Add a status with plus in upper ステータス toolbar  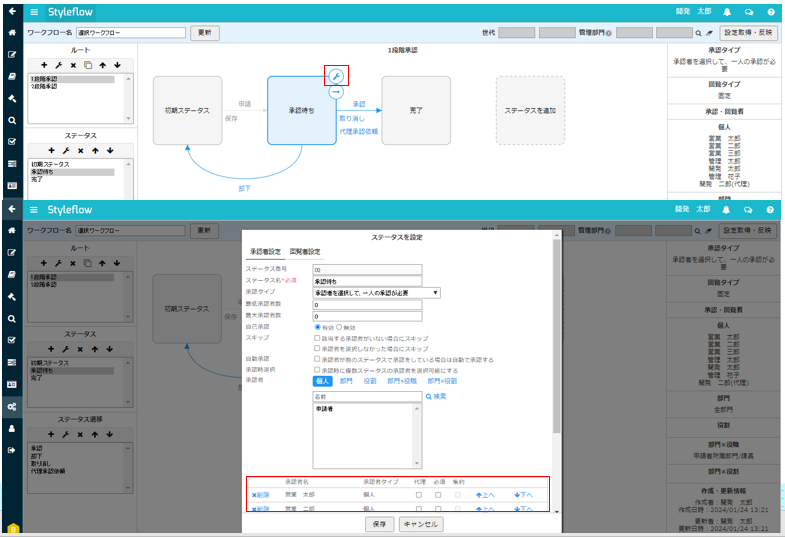click(51, 151)
